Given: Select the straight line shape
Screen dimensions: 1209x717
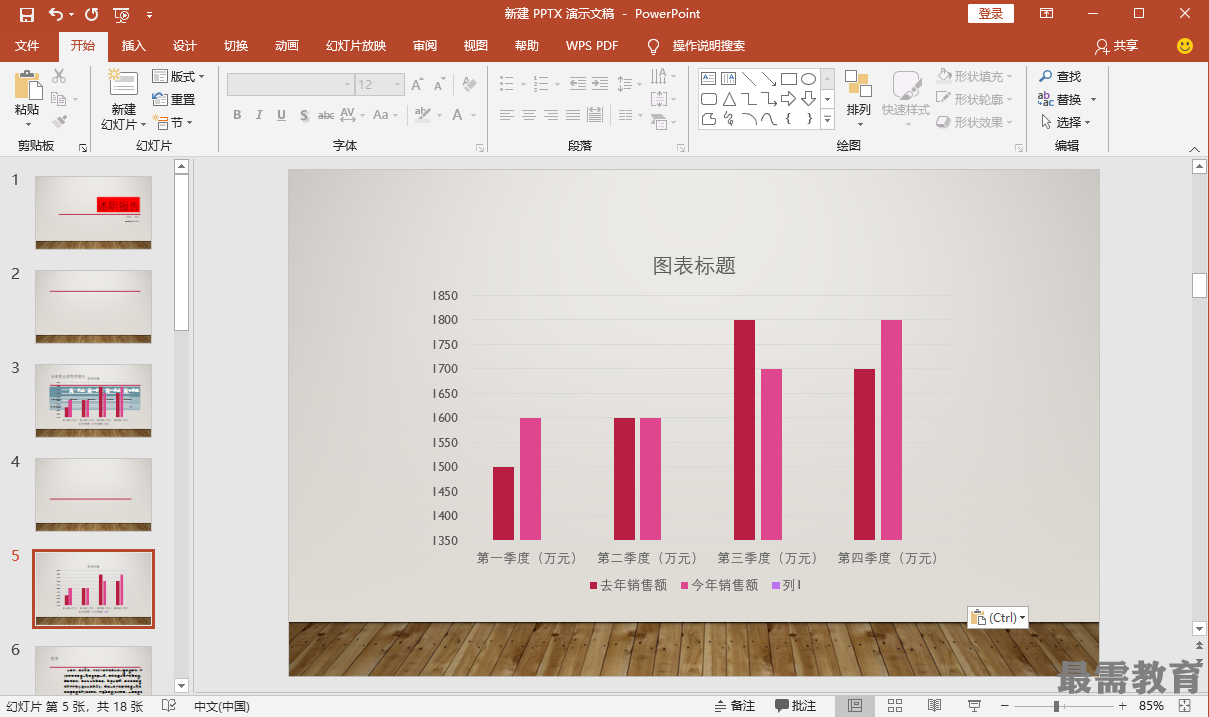Looking at the screenshot, I should tap(748, 78).
